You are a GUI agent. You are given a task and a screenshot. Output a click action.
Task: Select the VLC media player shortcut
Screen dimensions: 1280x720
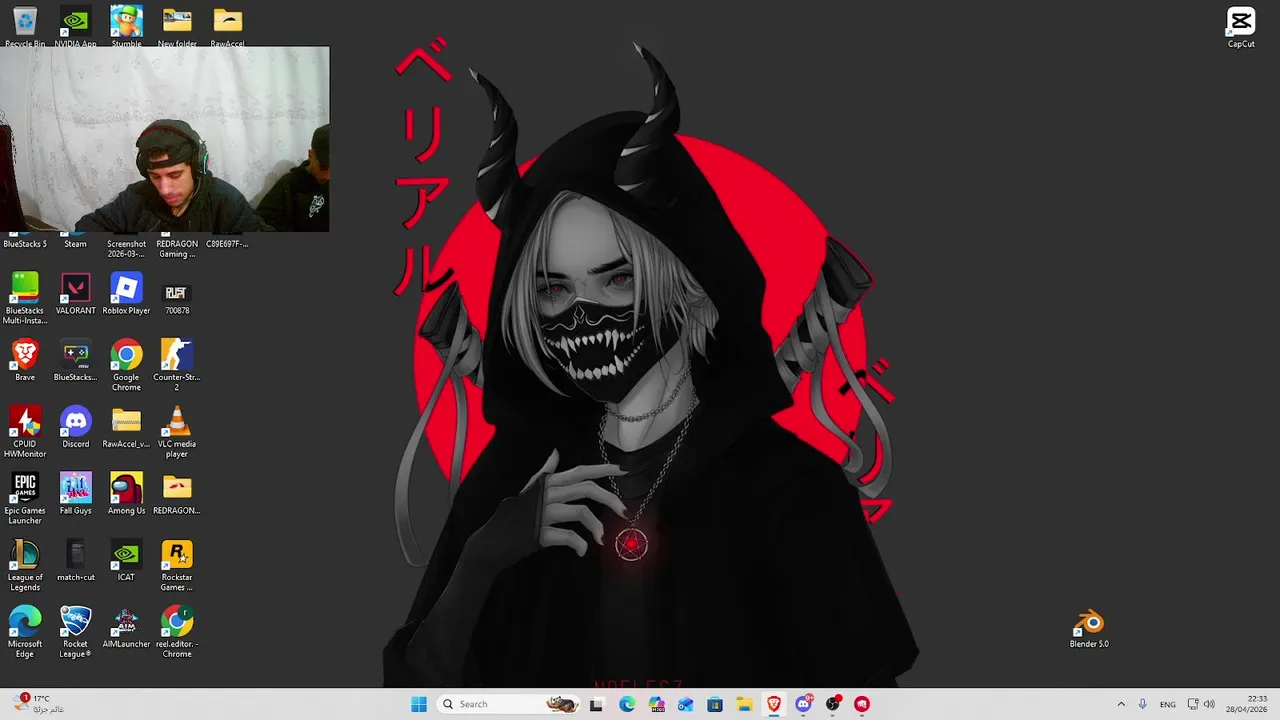[x=177, y=432]
